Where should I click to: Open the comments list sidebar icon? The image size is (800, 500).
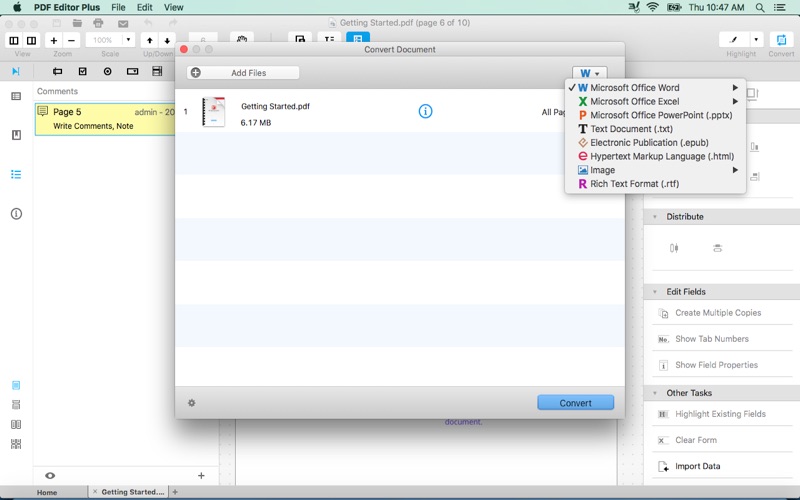pos(16,174)
